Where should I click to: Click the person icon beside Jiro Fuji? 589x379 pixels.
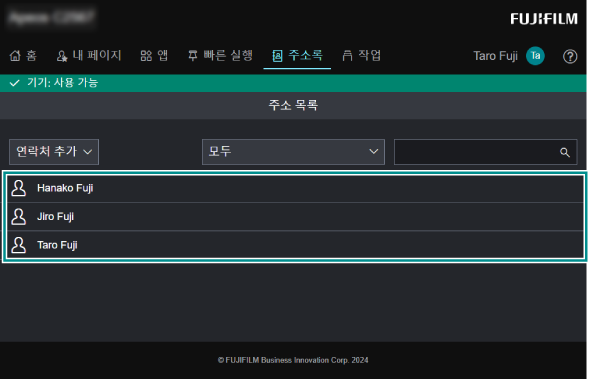18,216
